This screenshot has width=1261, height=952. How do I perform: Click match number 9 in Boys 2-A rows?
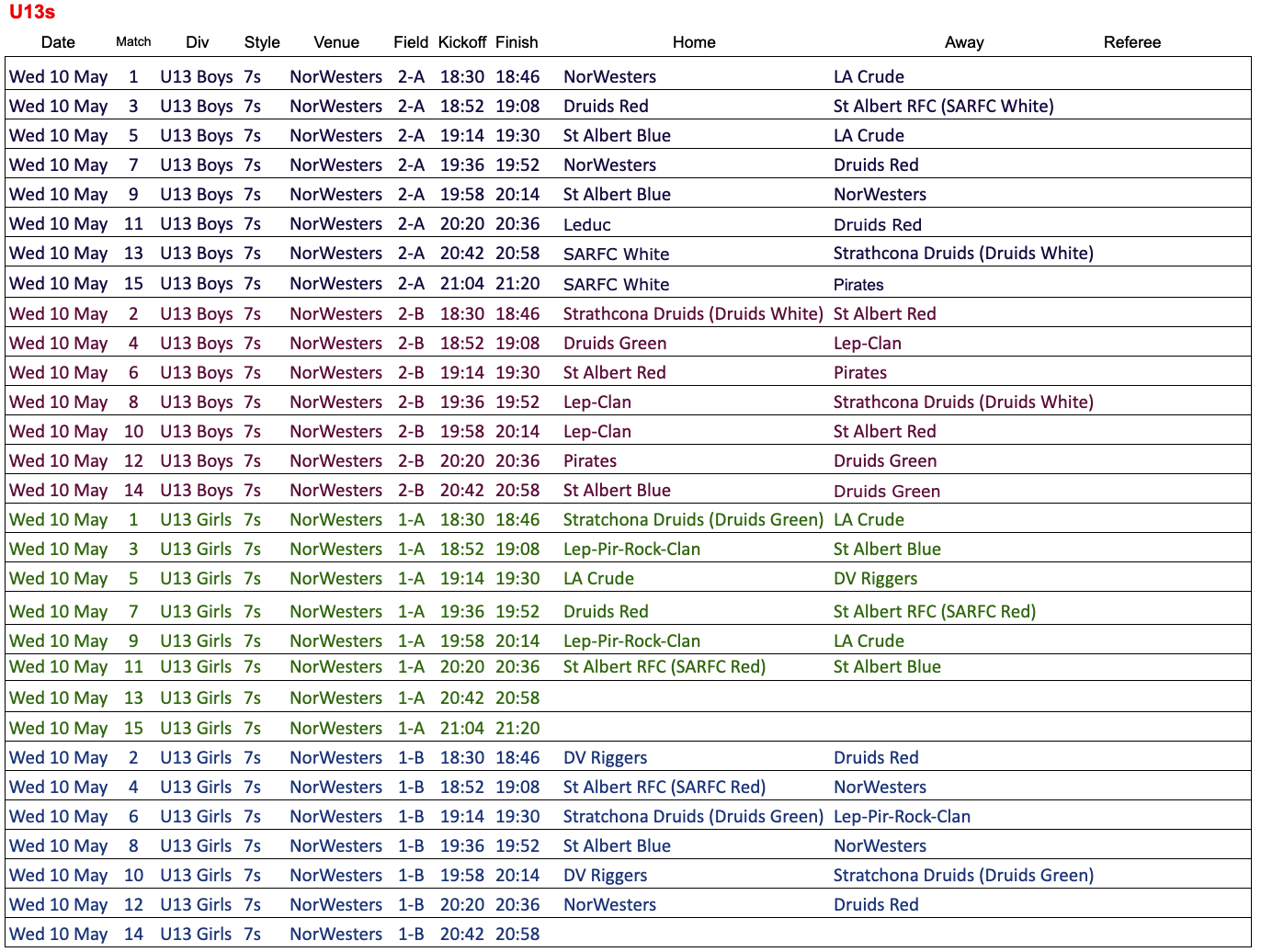pyautogui.click(x=133, y=195)
